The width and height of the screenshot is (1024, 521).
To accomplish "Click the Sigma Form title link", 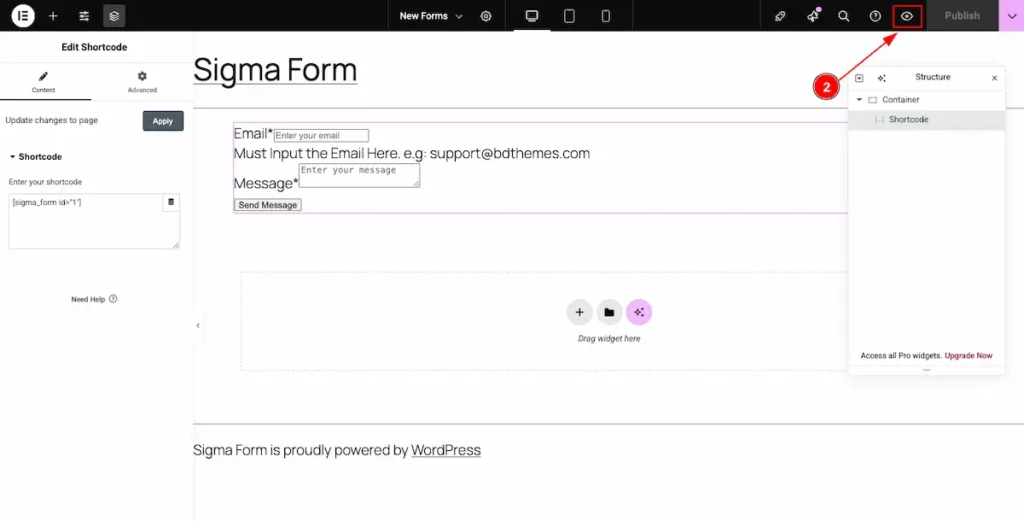I will tap(275, 70).
